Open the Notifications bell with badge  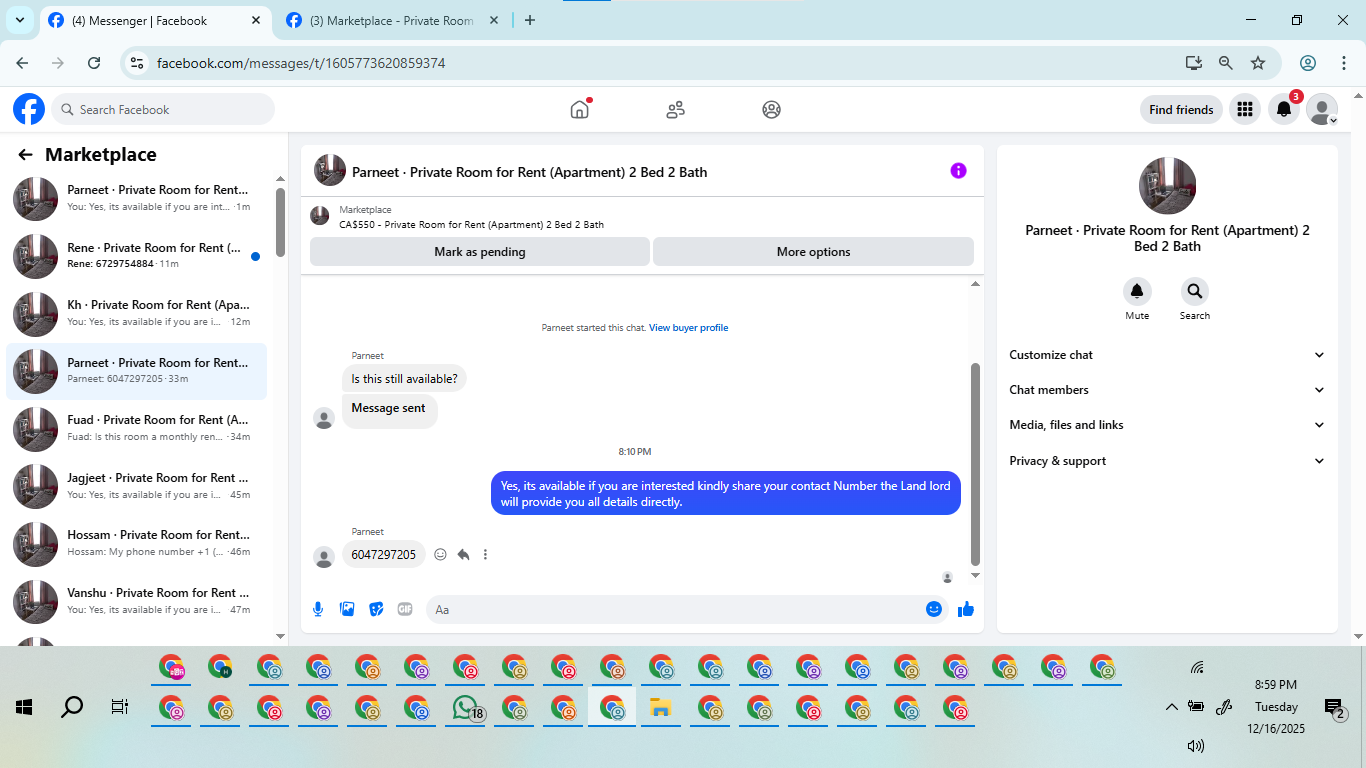click(1284, 109)
